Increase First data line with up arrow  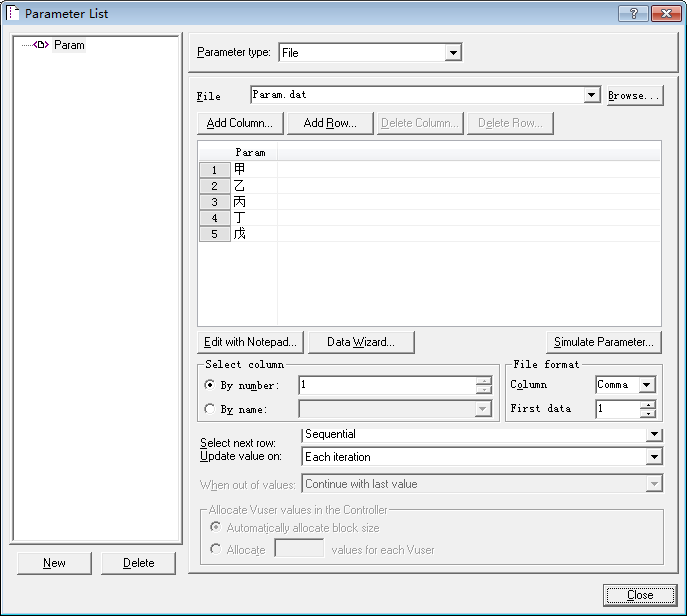tap(647, 405)
